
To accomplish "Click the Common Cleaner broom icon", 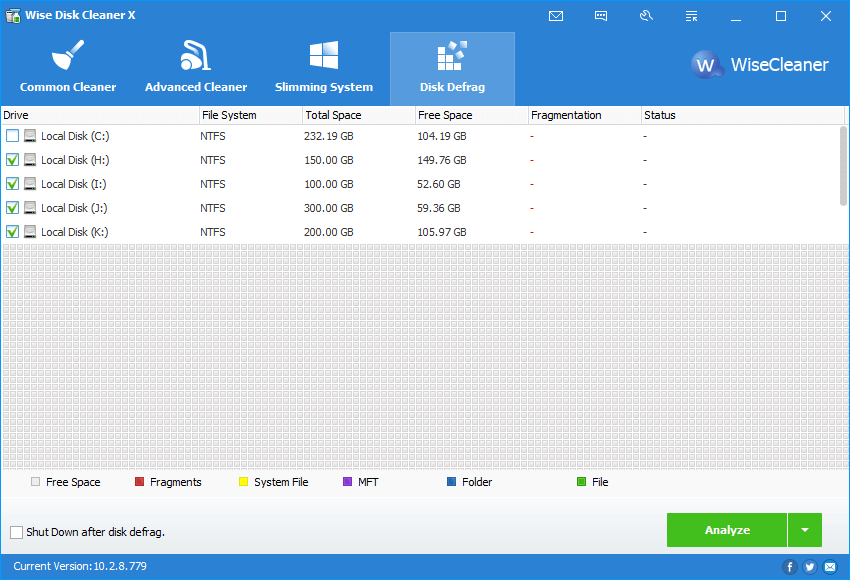I will [68, 55].
